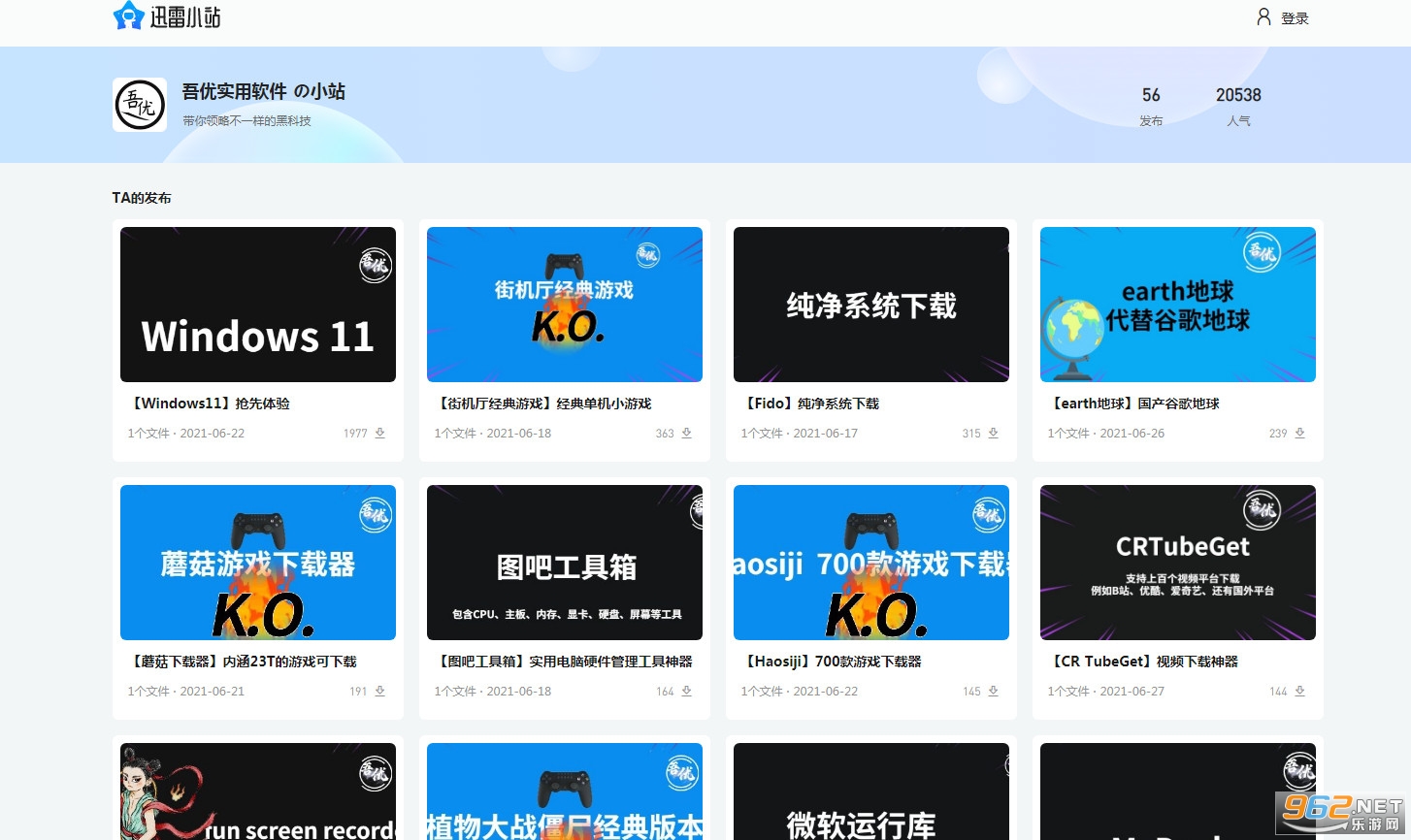Viewport: 1411px width, 840px height.
Task: Open the 【街机厅经典游戏】经典单机小游戏 title link
Action: tap(543, 404)
